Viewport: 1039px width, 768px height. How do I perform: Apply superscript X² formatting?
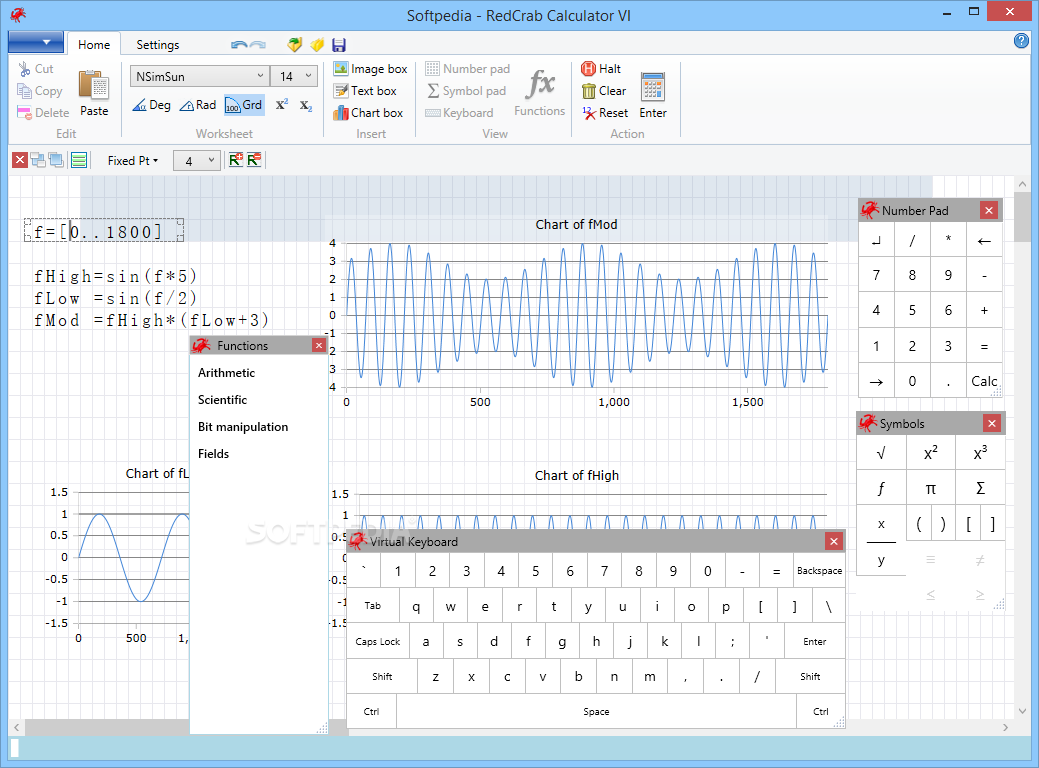click(282, 105)
